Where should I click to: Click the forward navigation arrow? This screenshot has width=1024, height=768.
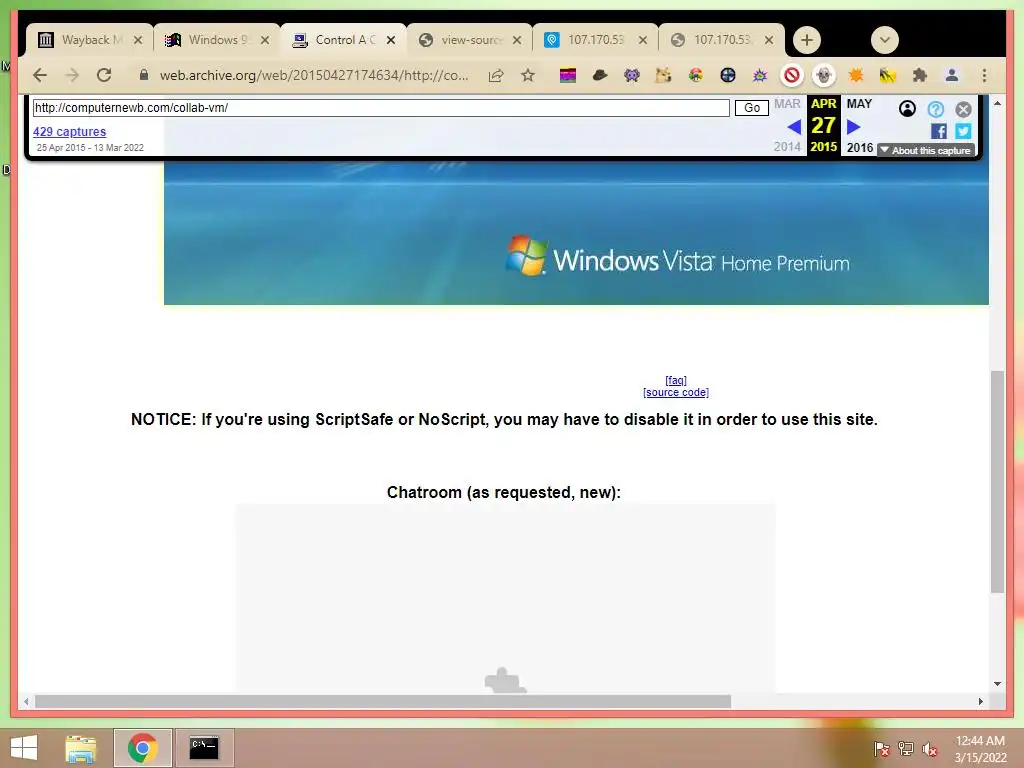click(x=72, y=75)
